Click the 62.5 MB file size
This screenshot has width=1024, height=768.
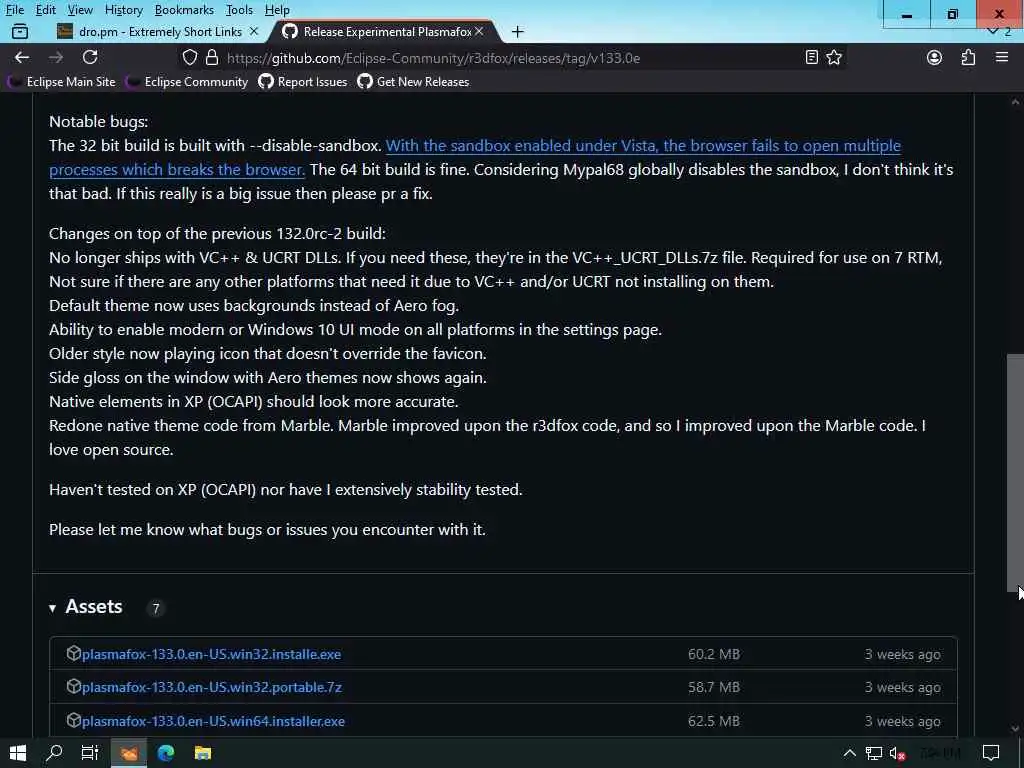[714, 721]
